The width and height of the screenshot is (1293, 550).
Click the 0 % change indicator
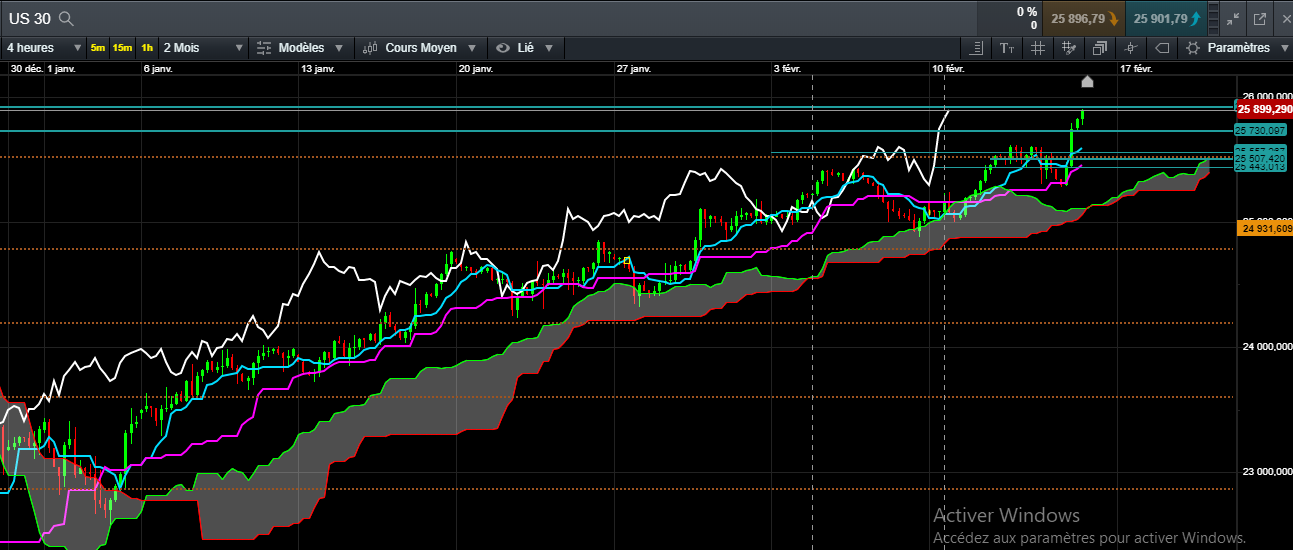1027,12
